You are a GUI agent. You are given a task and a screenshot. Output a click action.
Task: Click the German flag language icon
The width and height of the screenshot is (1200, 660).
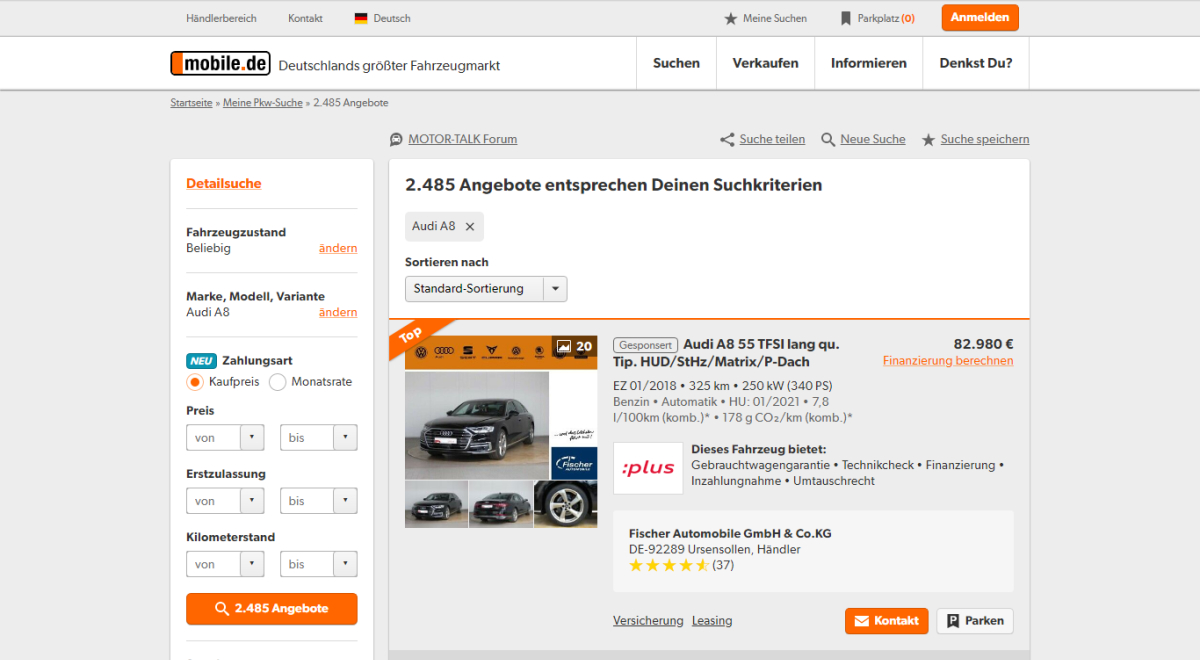pyautogui.click(x=361, y=18)
